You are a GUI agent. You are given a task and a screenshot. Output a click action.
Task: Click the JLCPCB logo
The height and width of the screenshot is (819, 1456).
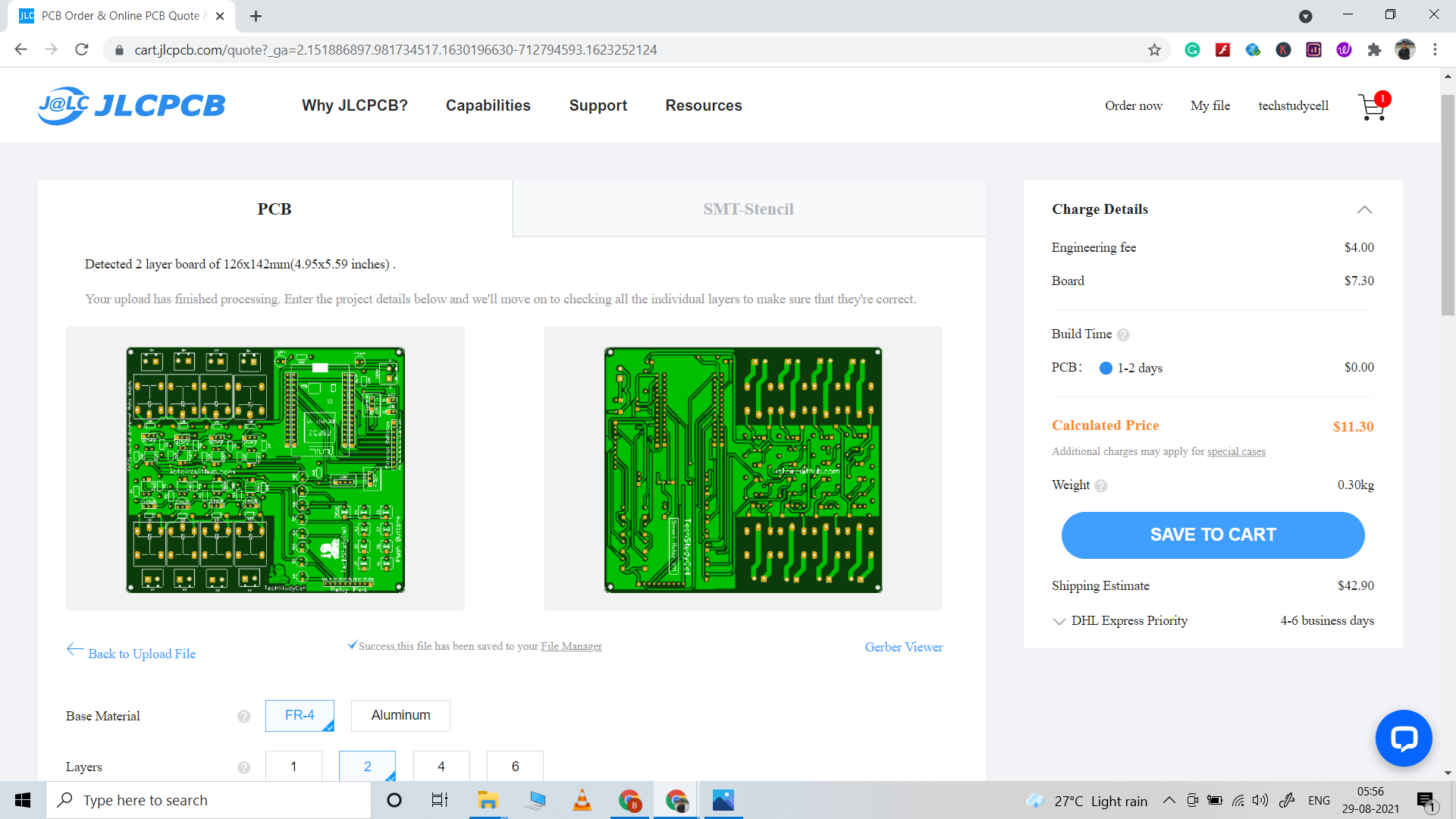click(130, 105)
